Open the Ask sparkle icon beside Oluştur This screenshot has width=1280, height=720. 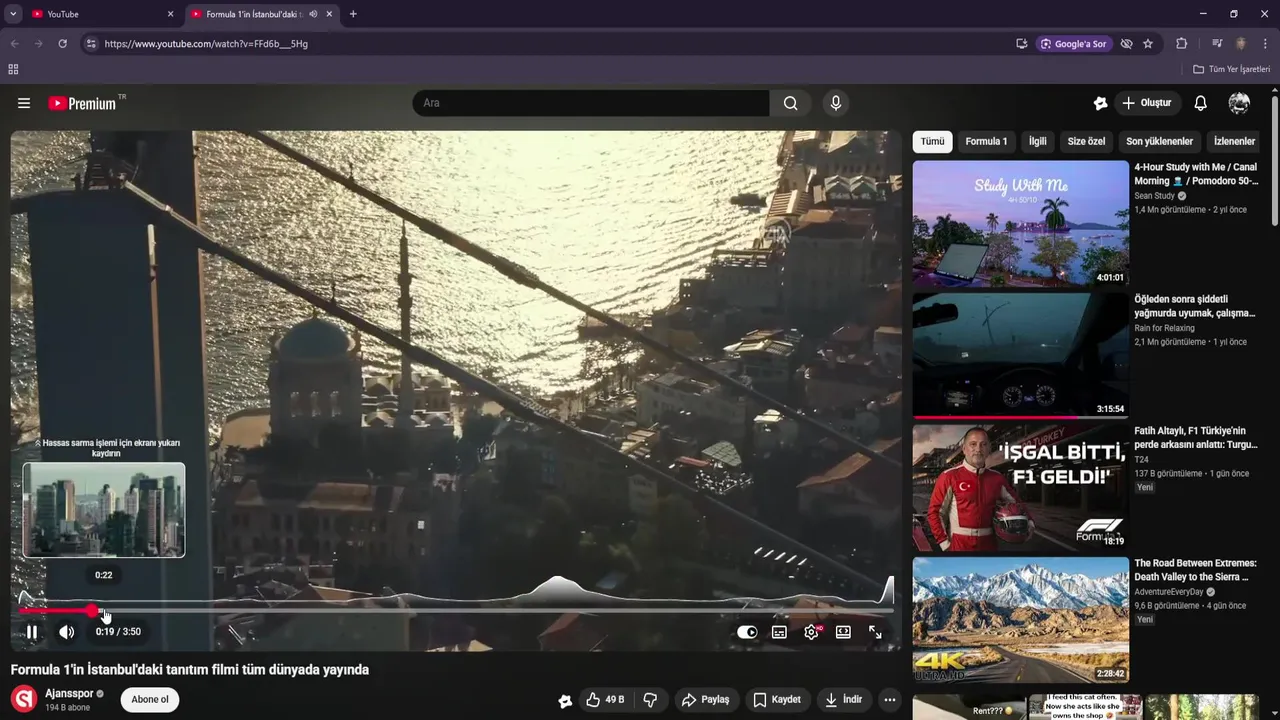pyautogui.click(x=1100, y=103)
